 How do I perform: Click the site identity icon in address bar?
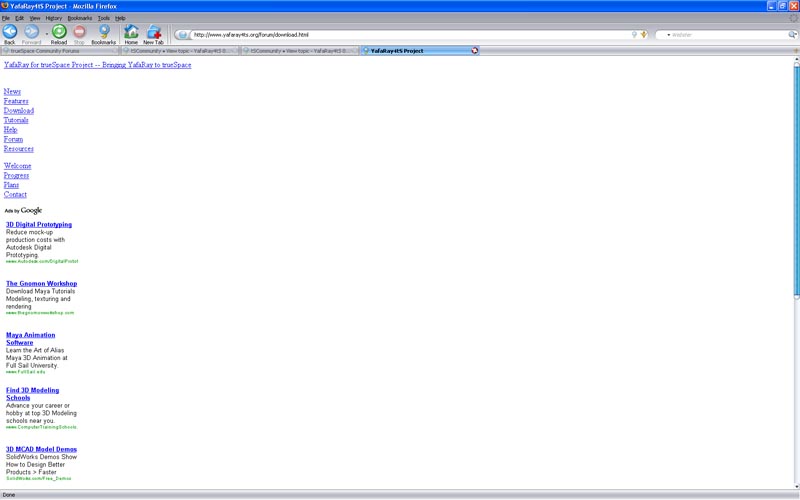182,35
